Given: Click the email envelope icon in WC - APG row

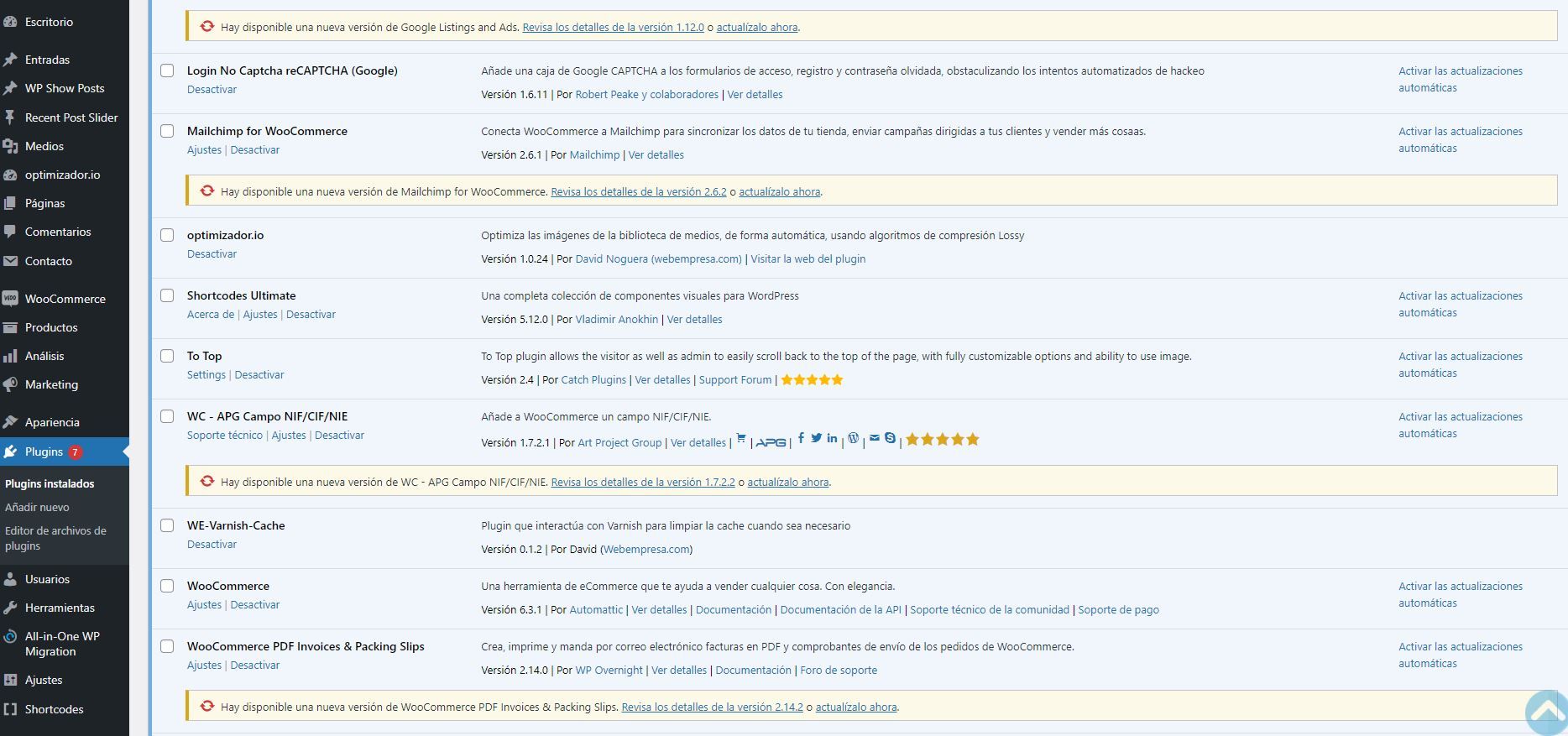Looking at the screenshot, I should coord(875,437).
